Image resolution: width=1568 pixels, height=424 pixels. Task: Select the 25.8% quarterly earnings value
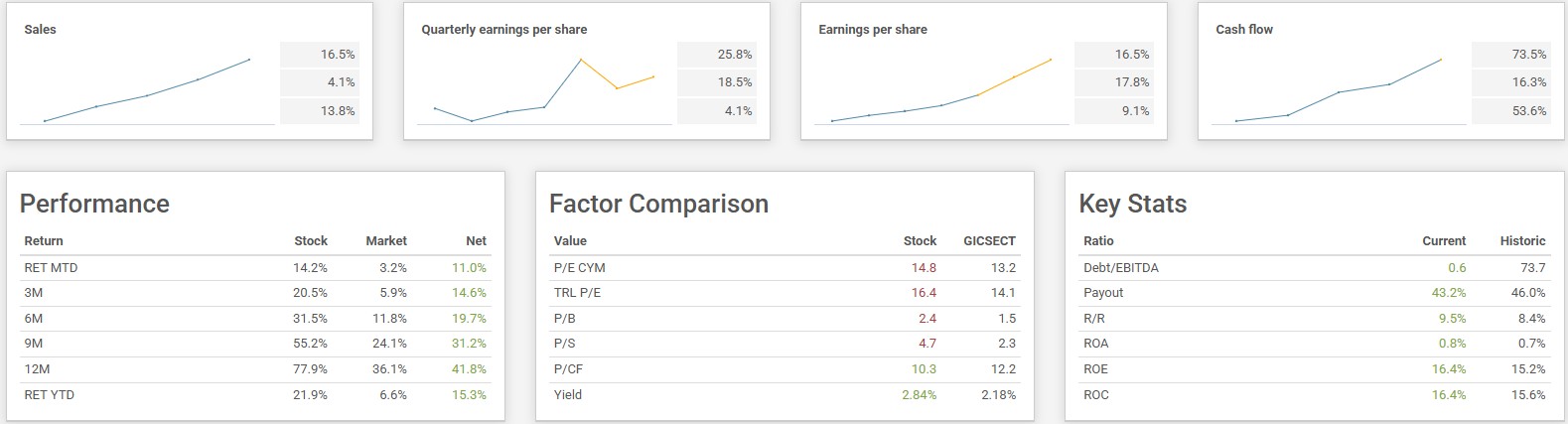[734, 55]
